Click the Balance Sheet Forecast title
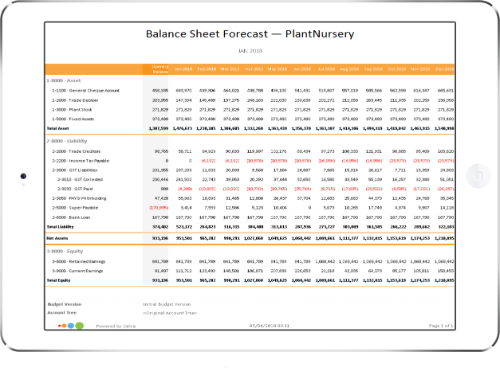Image resolution: width=500 pixels, height=382 pixels. point(250,34)
